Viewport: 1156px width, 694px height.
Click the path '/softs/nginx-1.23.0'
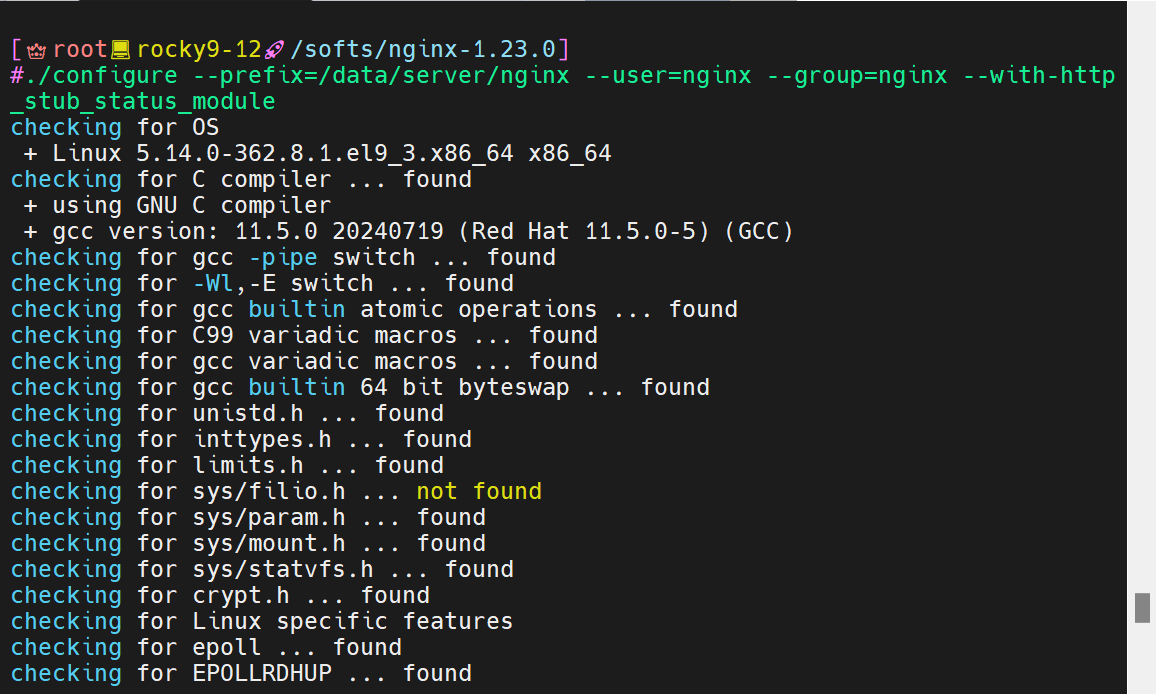point(423,49)
